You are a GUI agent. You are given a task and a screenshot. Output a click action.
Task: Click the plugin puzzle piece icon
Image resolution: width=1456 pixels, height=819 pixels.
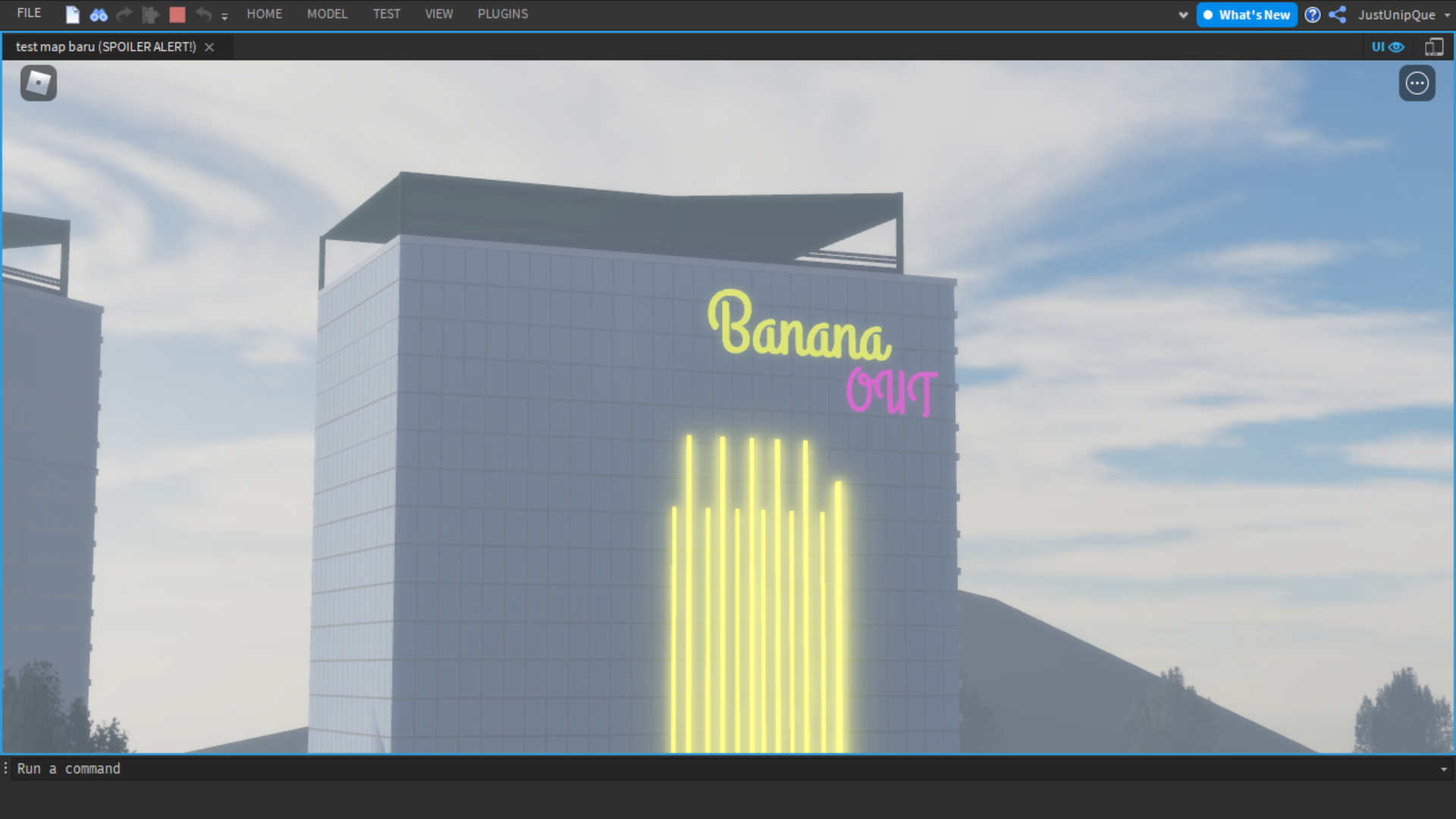point(150,14)
